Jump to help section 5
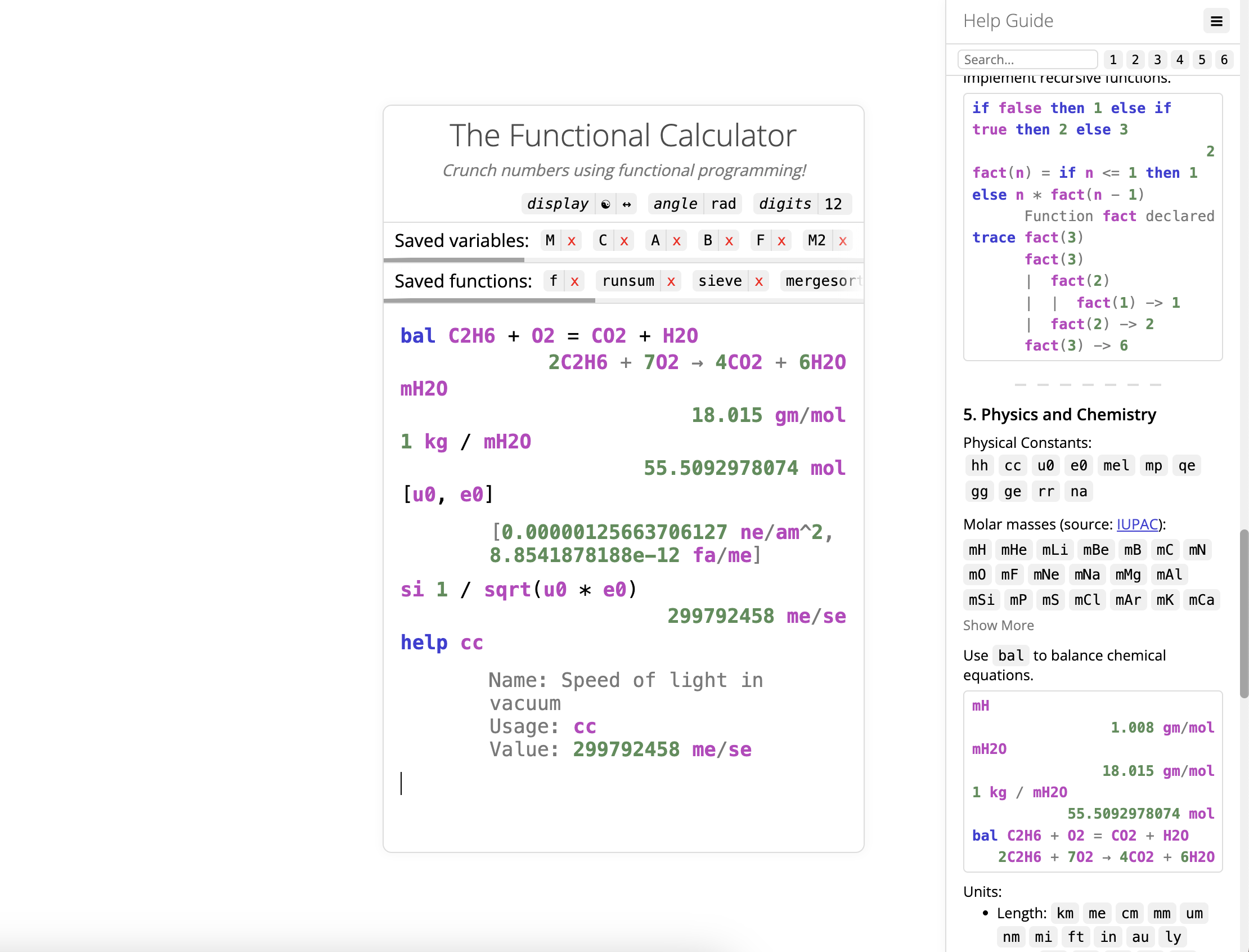Image resolution: width=1249 pixels, height=952 pixels. pos(1201,60)
